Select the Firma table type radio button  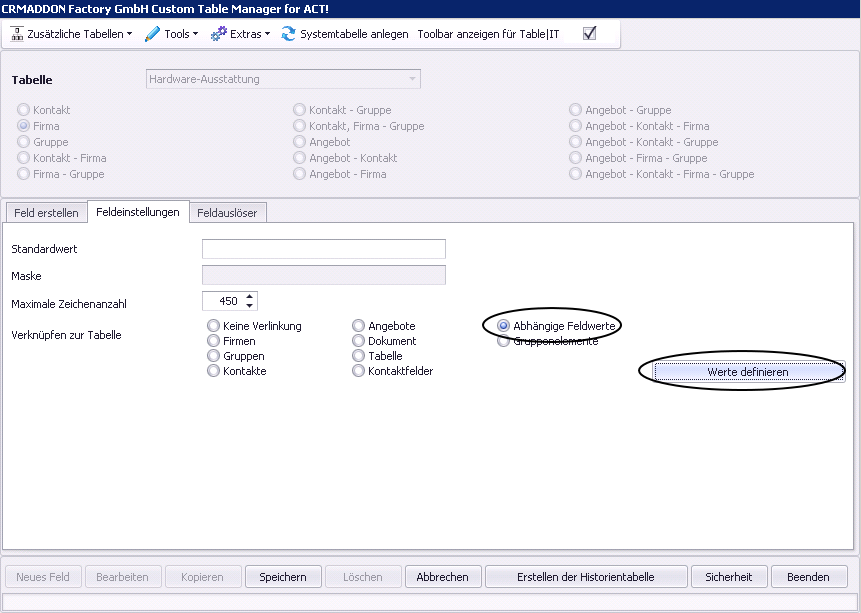point(23,126)
